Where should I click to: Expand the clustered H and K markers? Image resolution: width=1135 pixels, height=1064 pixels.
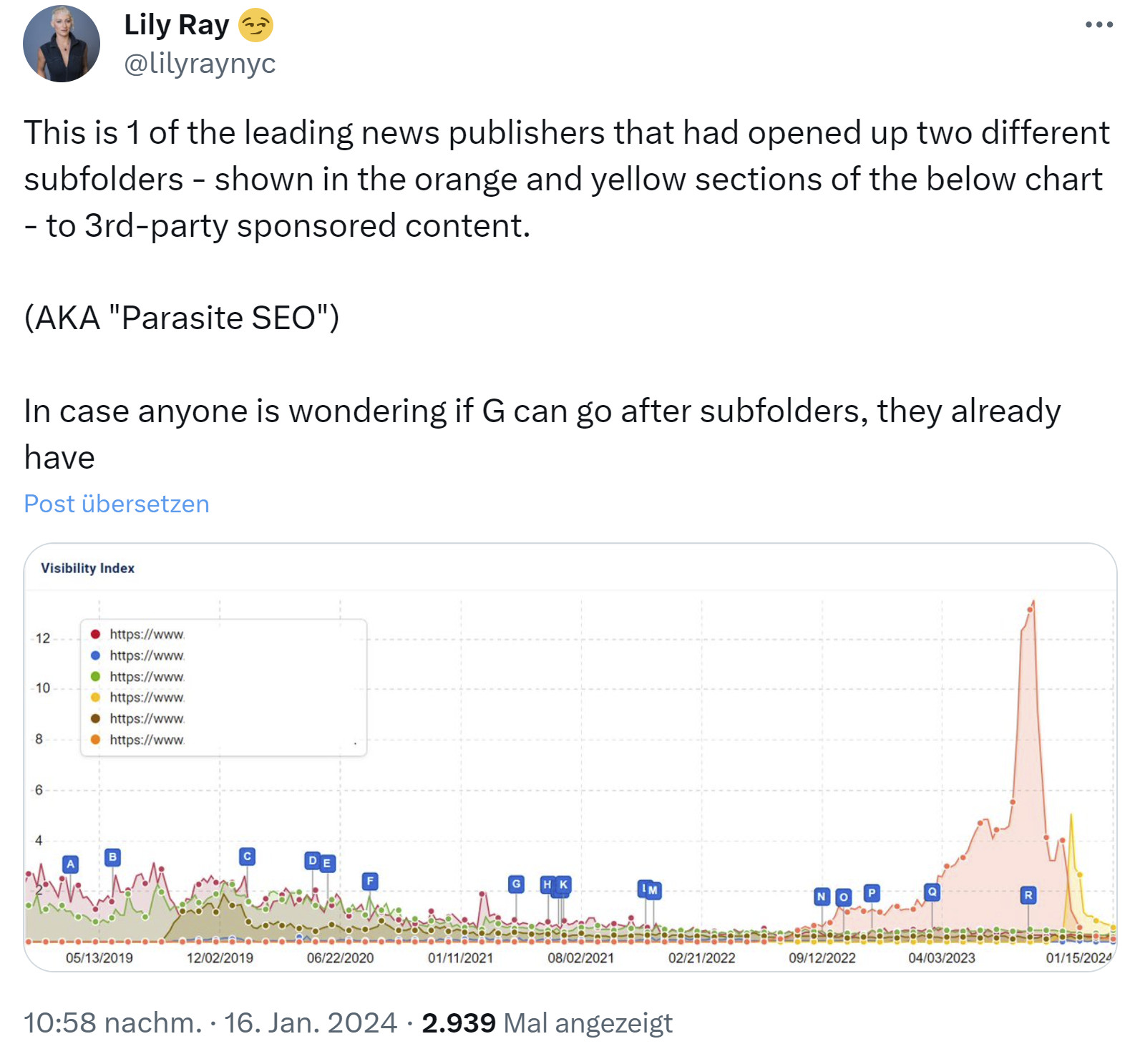(x=554, y=886)
